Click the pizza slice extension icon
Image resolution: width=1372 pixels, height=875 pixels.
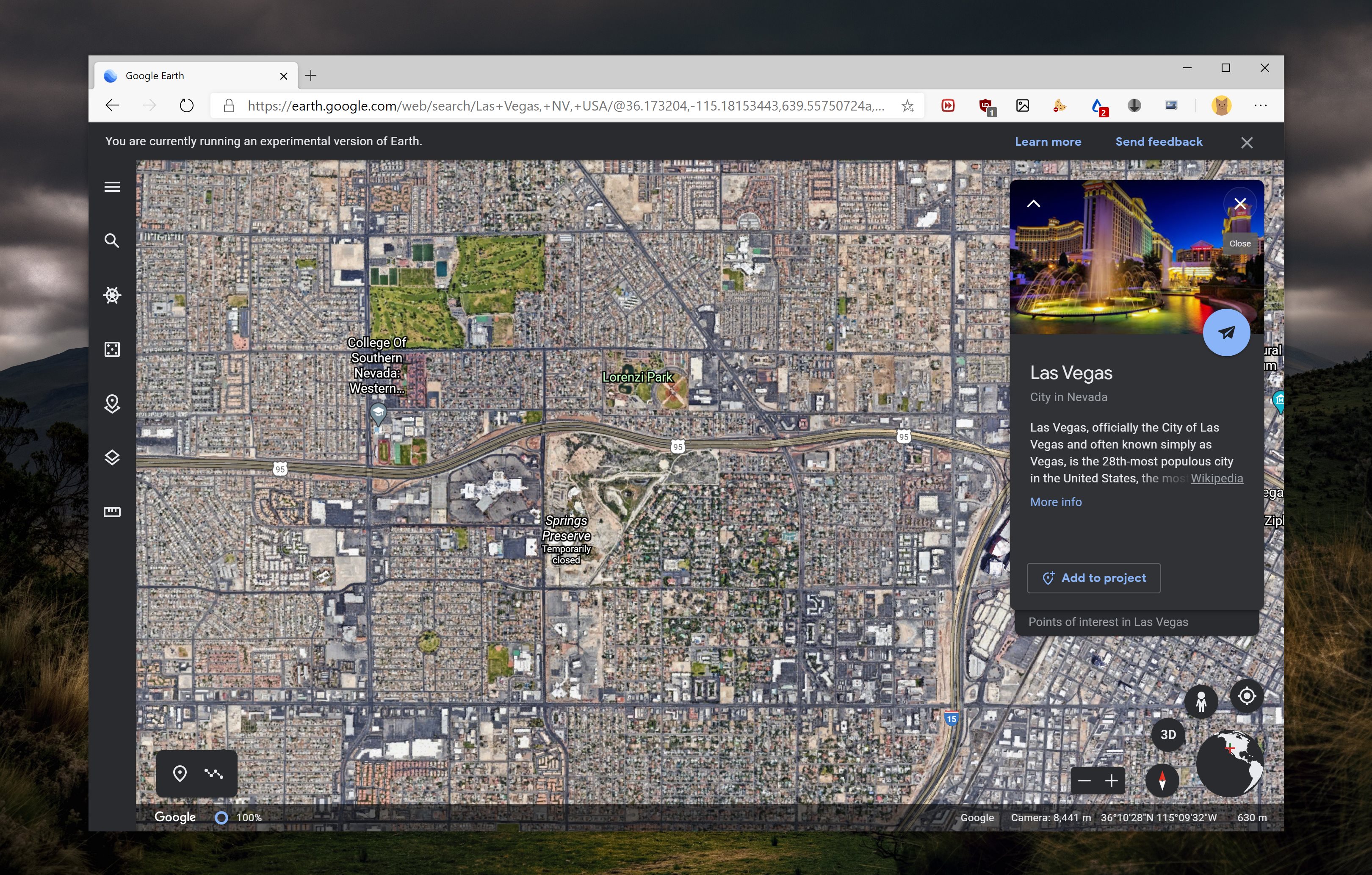1059,105
